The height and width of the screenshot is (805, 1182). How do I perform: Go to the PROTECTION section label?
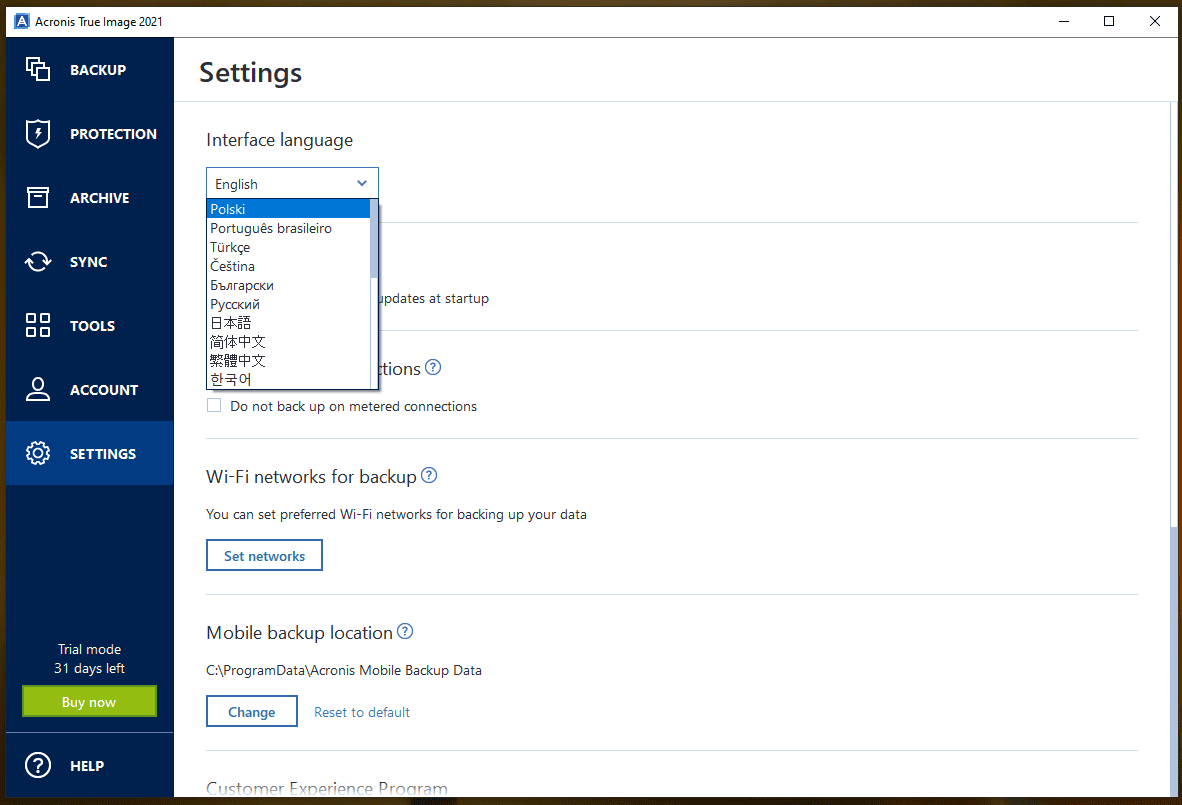coord(113,134)
